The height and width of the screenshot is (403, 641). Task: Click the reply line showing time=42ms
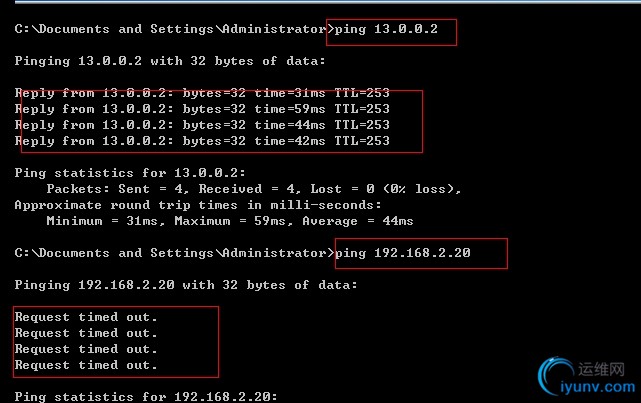[202, 141]
